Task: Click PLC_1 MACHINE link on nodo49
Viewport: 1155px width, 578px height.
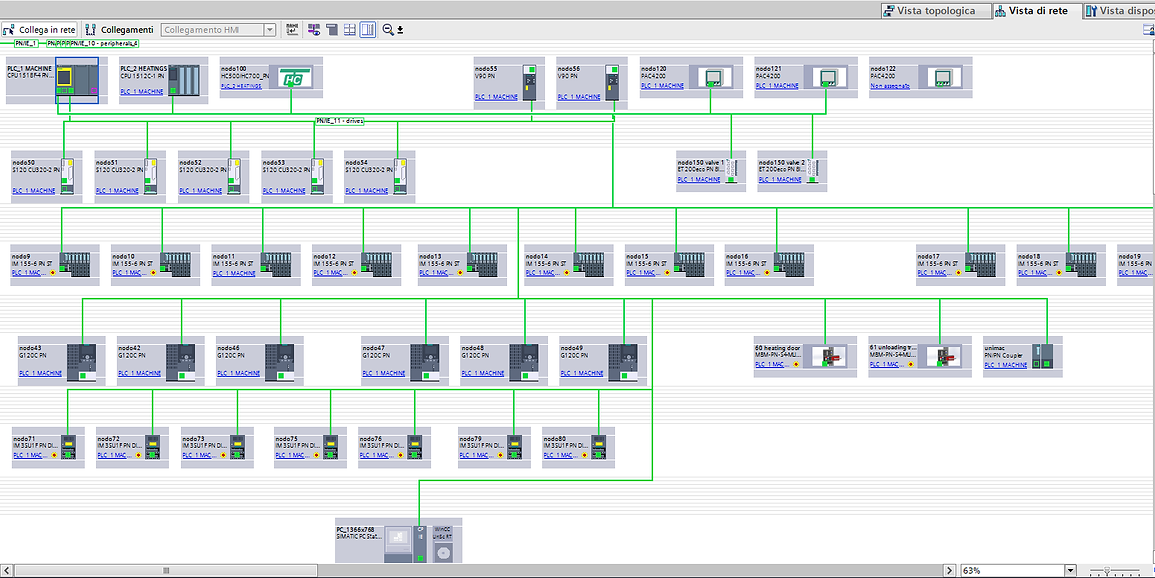Action: click(581, 373)
